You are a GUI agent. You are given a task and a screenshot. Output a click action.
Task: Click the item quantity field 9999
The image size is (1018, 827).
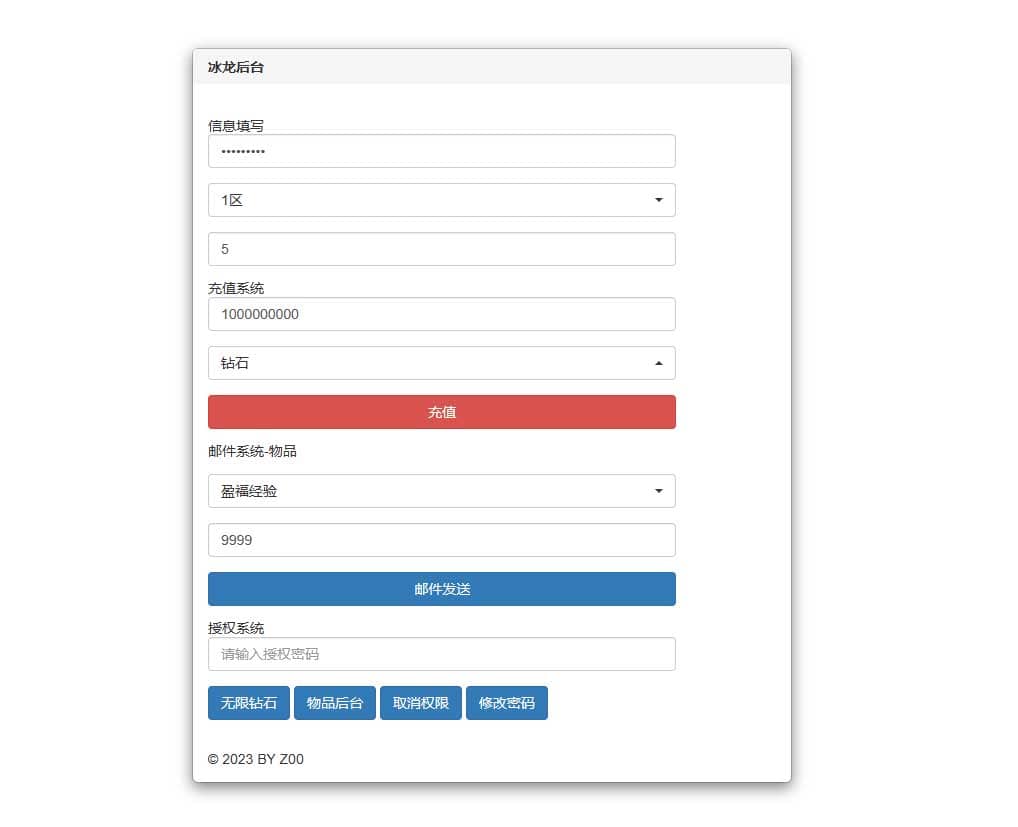441,540
